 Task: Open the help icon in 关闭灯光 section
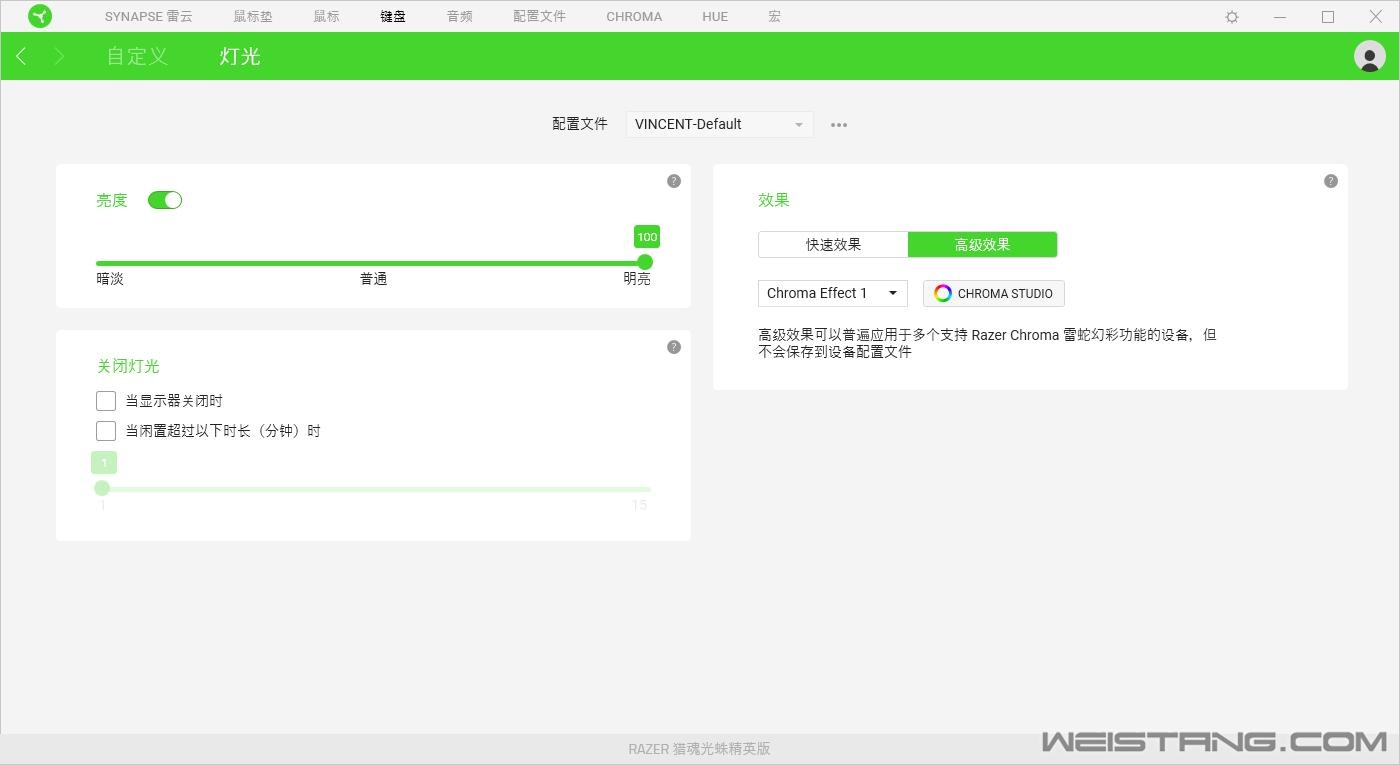point(674,346)
